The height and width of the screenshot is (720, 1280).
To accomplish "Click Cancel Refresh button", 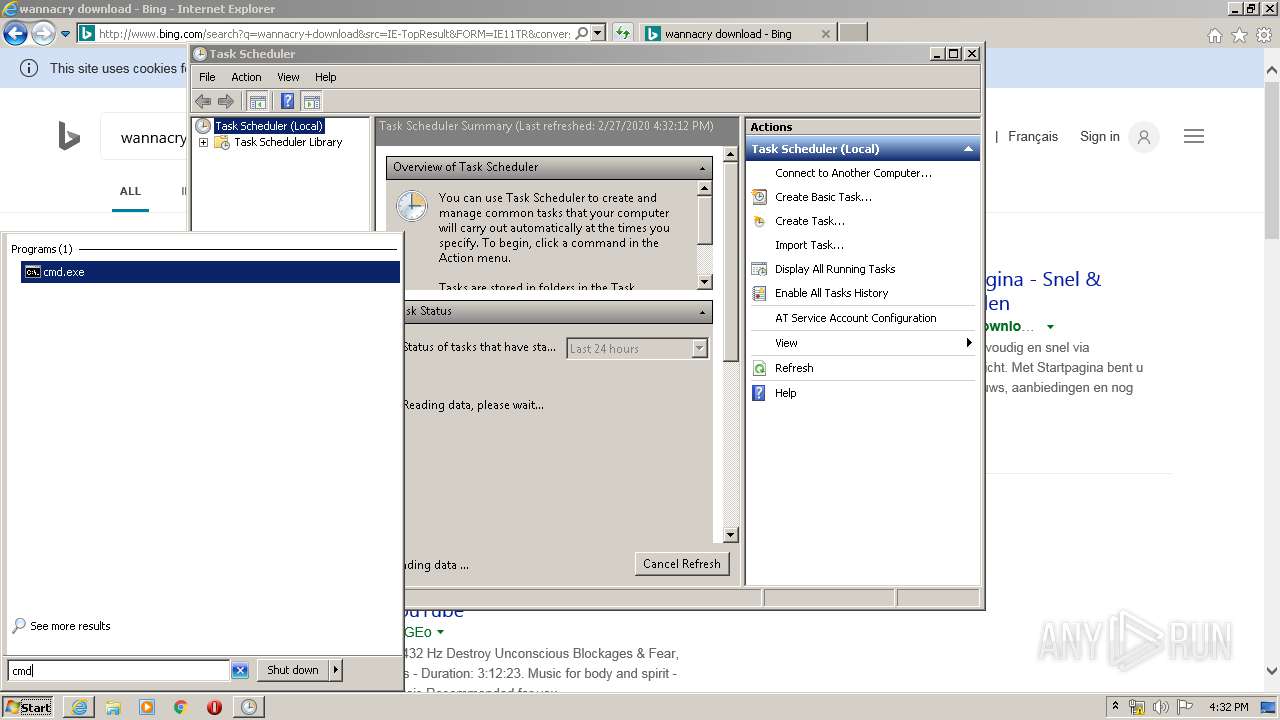I will click(682, 564).
